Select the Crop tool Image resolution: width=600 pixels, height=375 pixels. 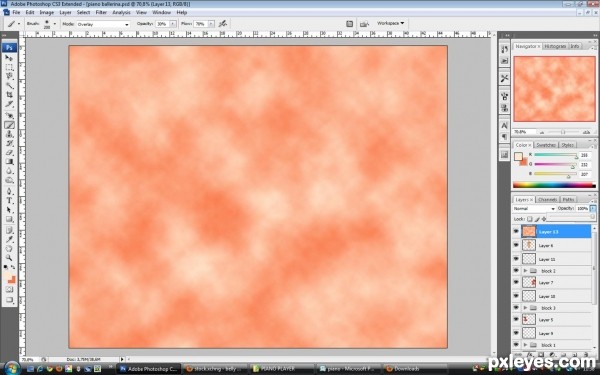[x=9, y=95]
